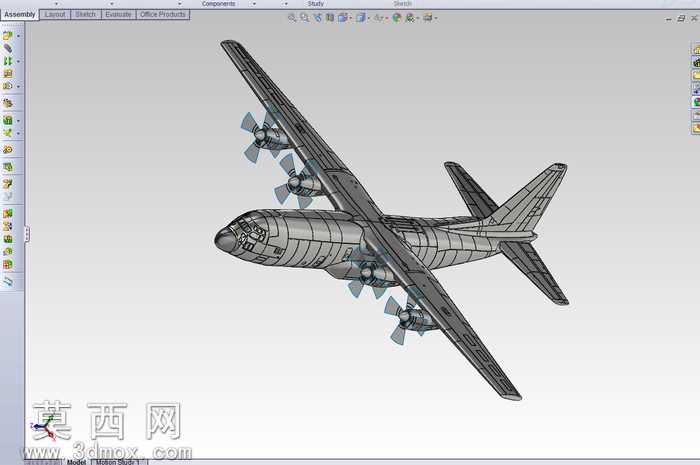700x465 pixels.
Task: Open the Display Style dropdown arrow
Action: 368,18
